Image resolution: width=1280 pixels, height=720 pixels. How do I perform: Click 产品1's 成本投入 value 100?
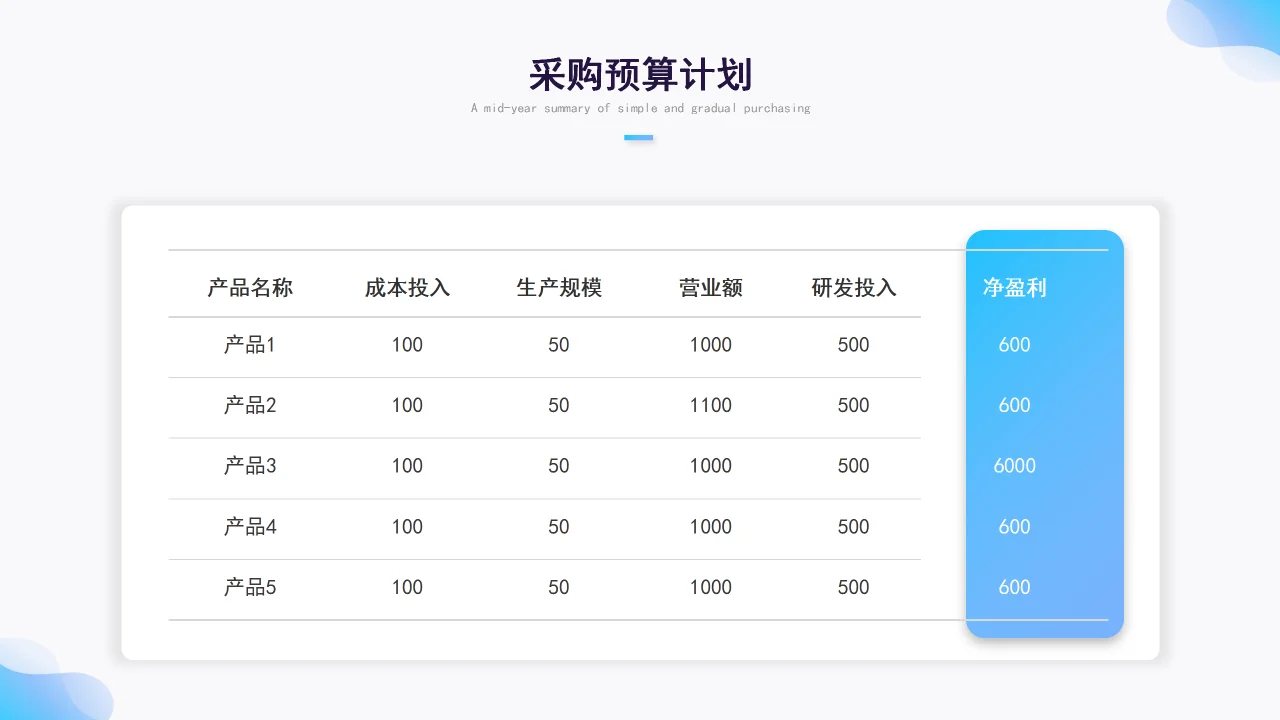click(x=407, y=345)
